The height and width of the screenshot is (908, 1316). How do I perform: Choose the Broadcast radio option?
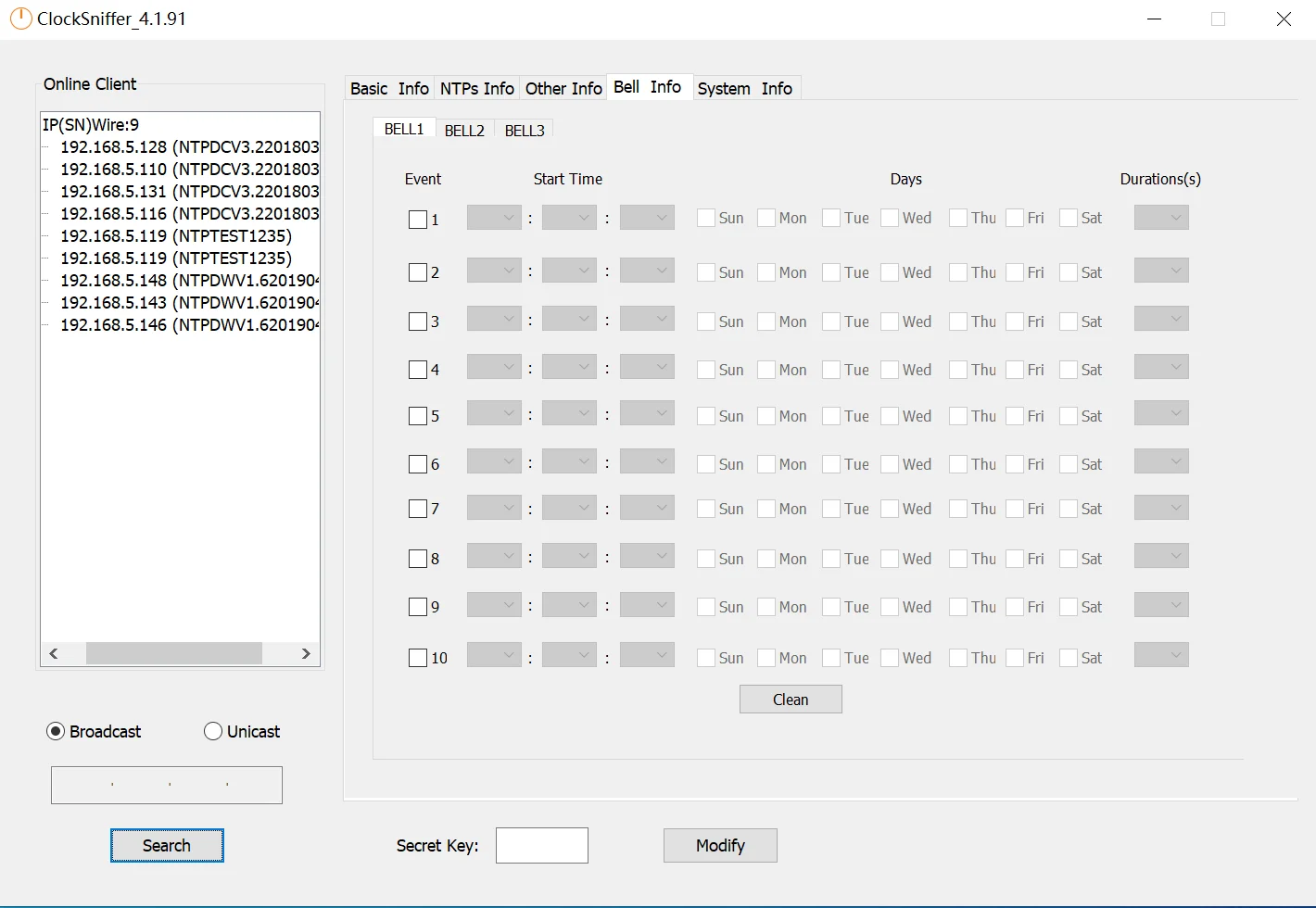56,732
